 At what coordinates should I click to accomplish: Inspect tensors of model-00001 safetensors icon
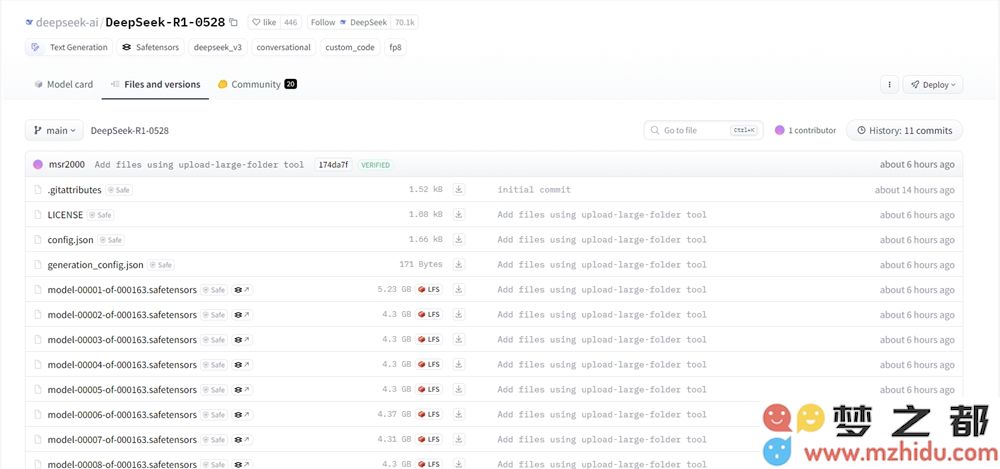point(242,290)
